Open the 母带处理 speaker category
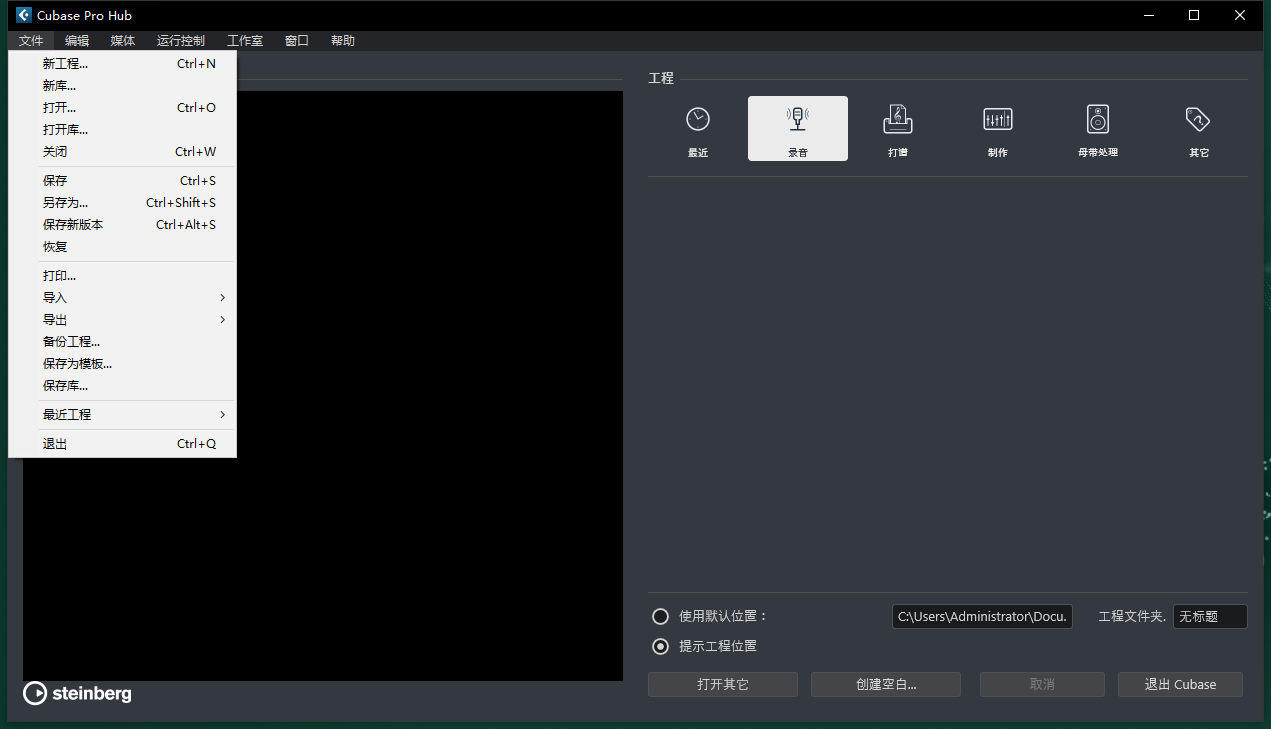This screenshot has height=729, width=1271. point(1098,129)
